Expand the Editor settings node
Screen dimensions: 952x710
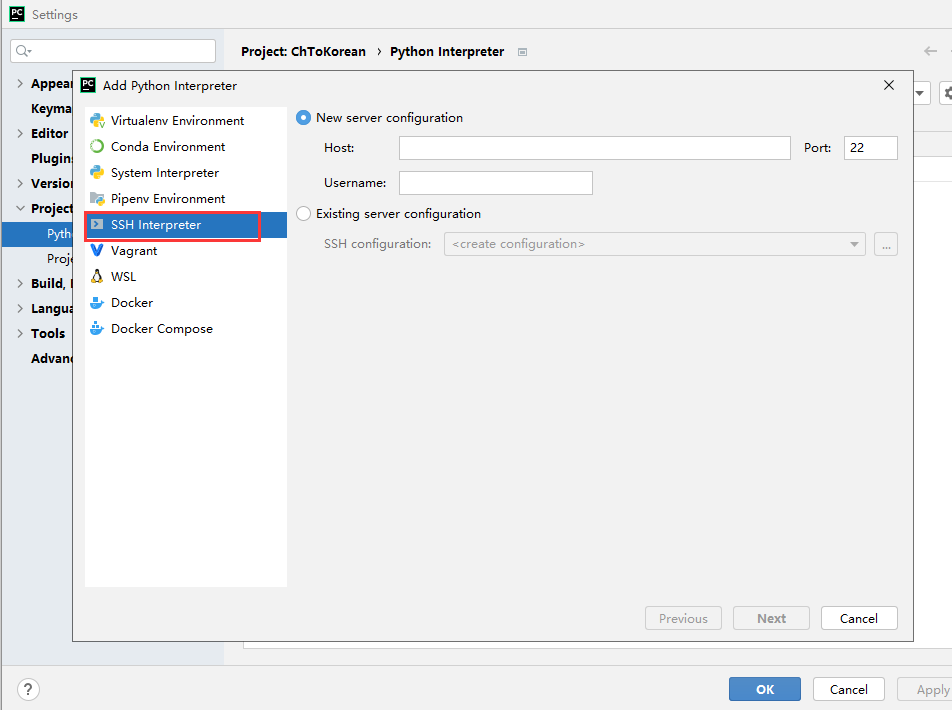[20, 133]
